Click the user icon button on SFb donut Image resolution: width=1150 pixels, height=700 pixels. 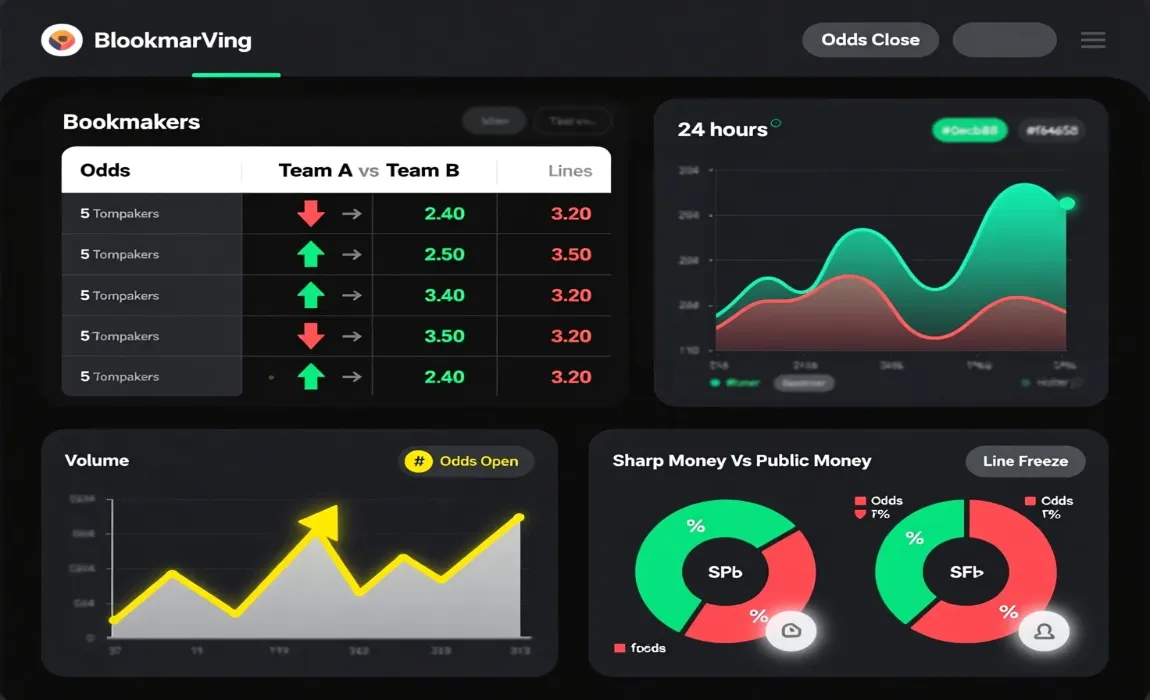pyautogui.click(x=1044, y=631)
